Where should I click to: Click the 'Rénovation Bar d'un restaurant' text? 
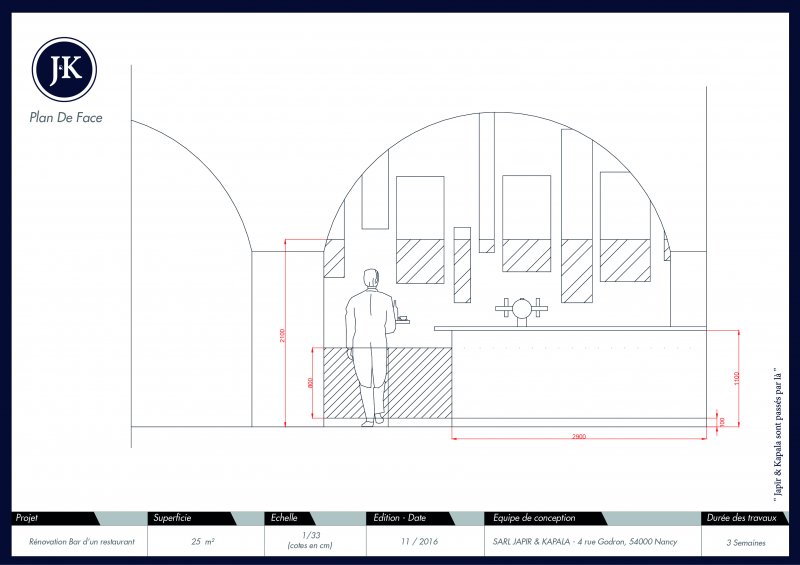click(x=77, y=541)
